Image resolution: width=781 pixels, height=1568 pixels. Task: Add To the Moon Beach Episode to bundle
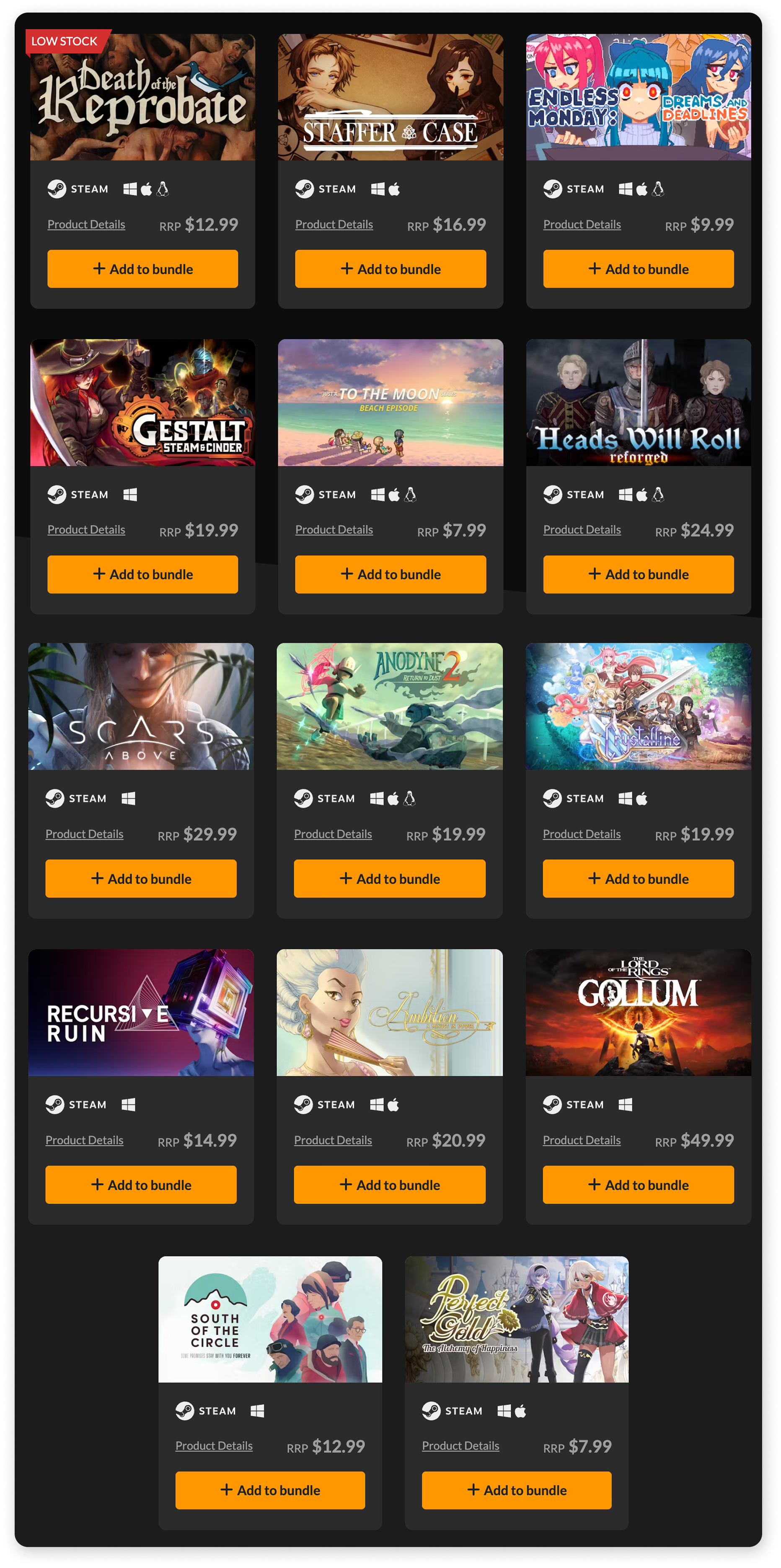pos(391,574)
